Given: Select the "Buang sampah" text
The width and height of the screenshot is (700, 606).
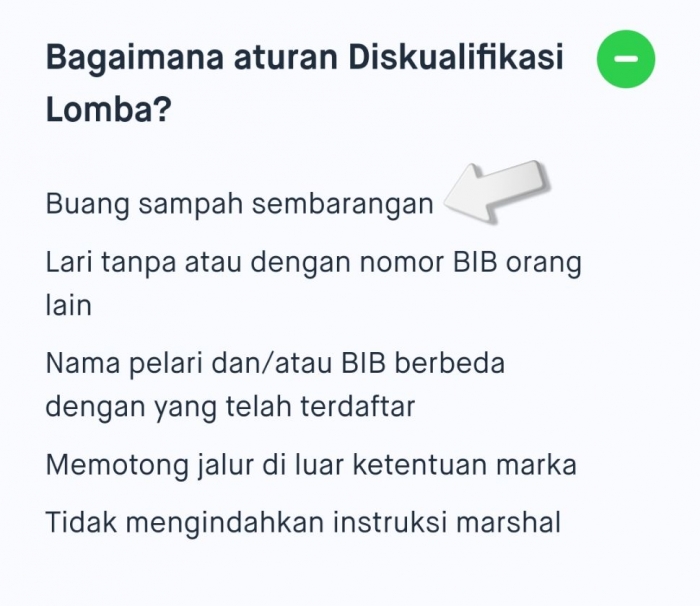Looking at the screenshot, I should [x=145, y=204].
